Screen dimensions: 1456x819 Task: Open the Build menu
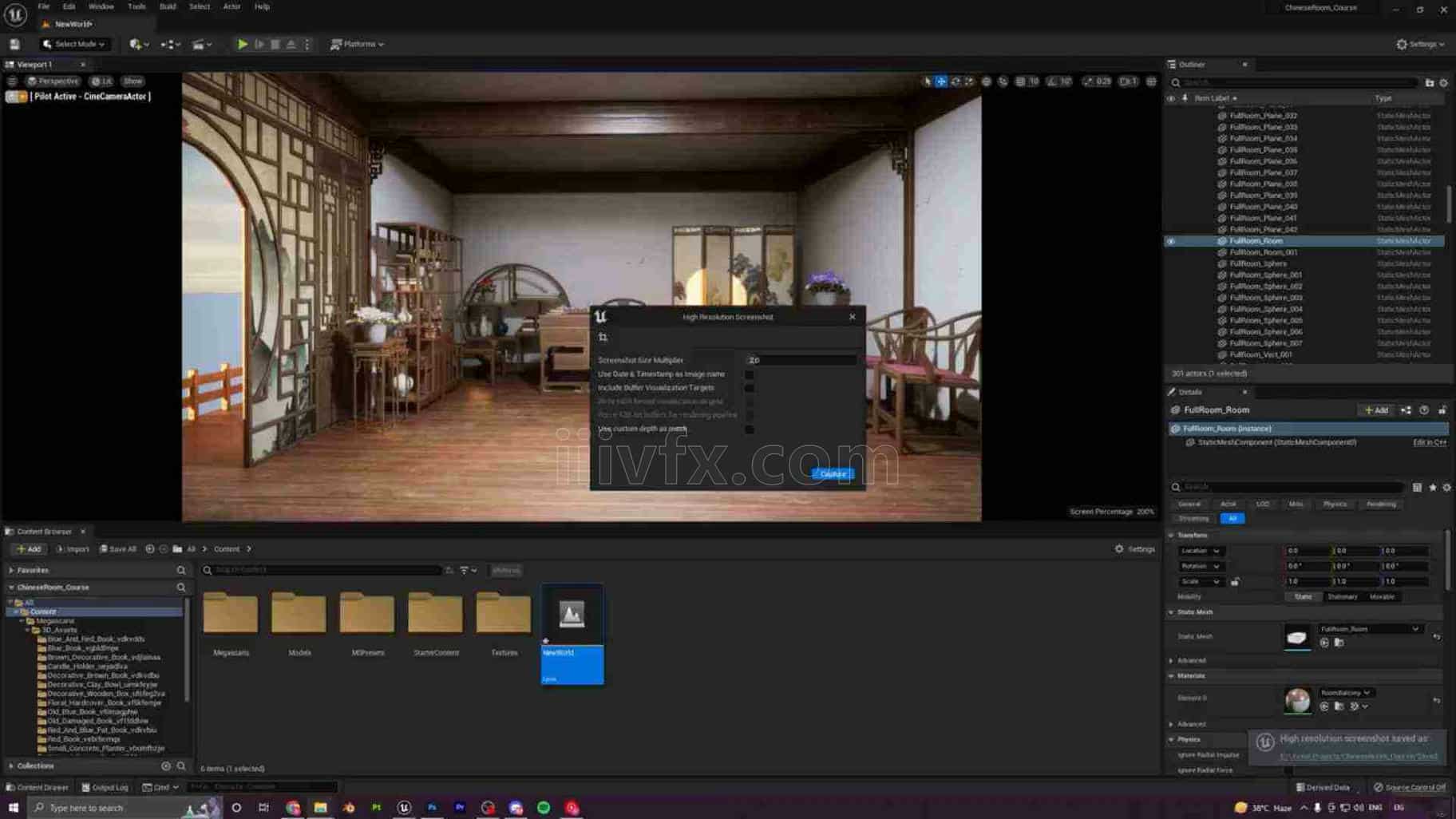(x=167, y=6)
